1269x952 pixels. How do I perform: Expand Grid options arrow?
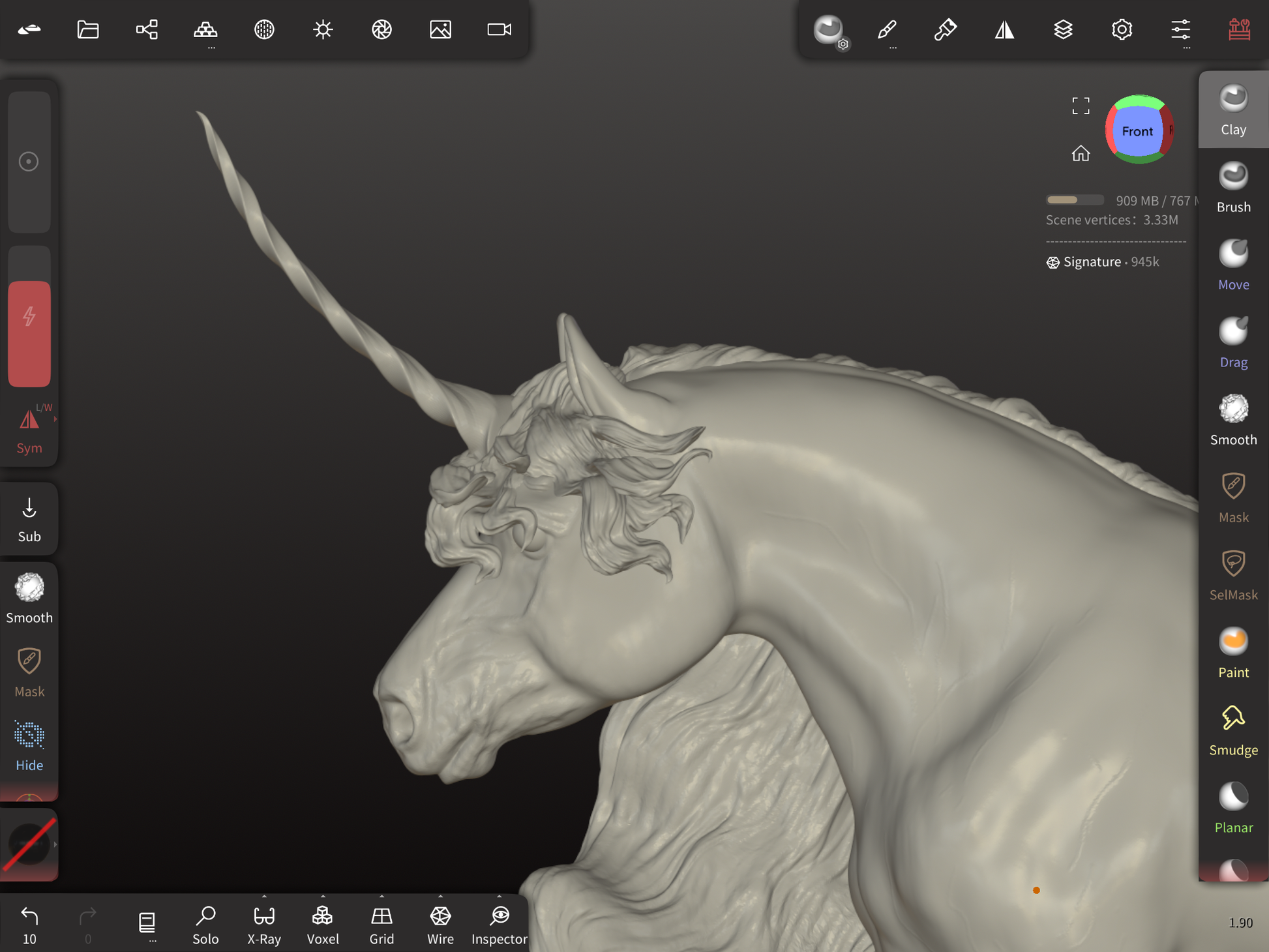tap(381, 897)
